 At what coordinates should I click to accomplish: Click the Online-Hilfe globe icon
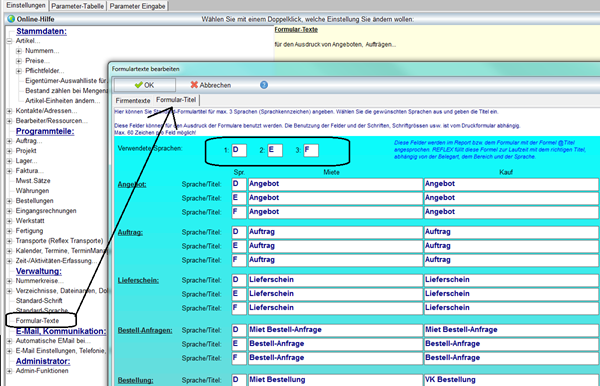[x=11, y=19]
